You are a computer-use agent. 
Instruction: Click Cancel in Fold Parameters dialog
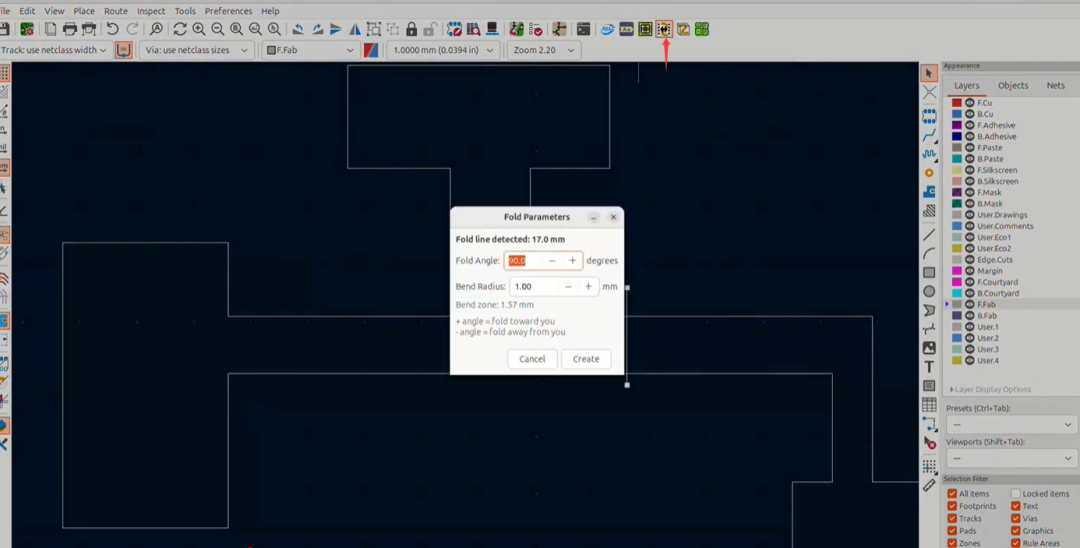point(532,359)
